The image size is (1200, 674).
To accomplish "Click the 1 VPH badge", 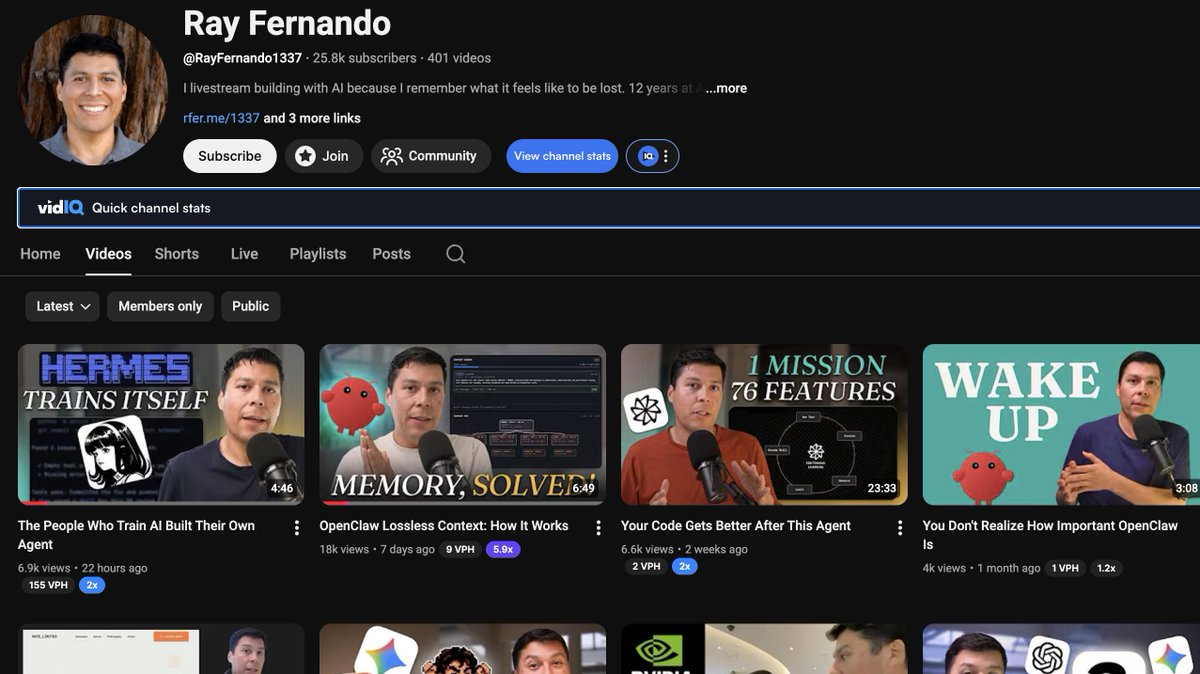I will (1066, 568).
